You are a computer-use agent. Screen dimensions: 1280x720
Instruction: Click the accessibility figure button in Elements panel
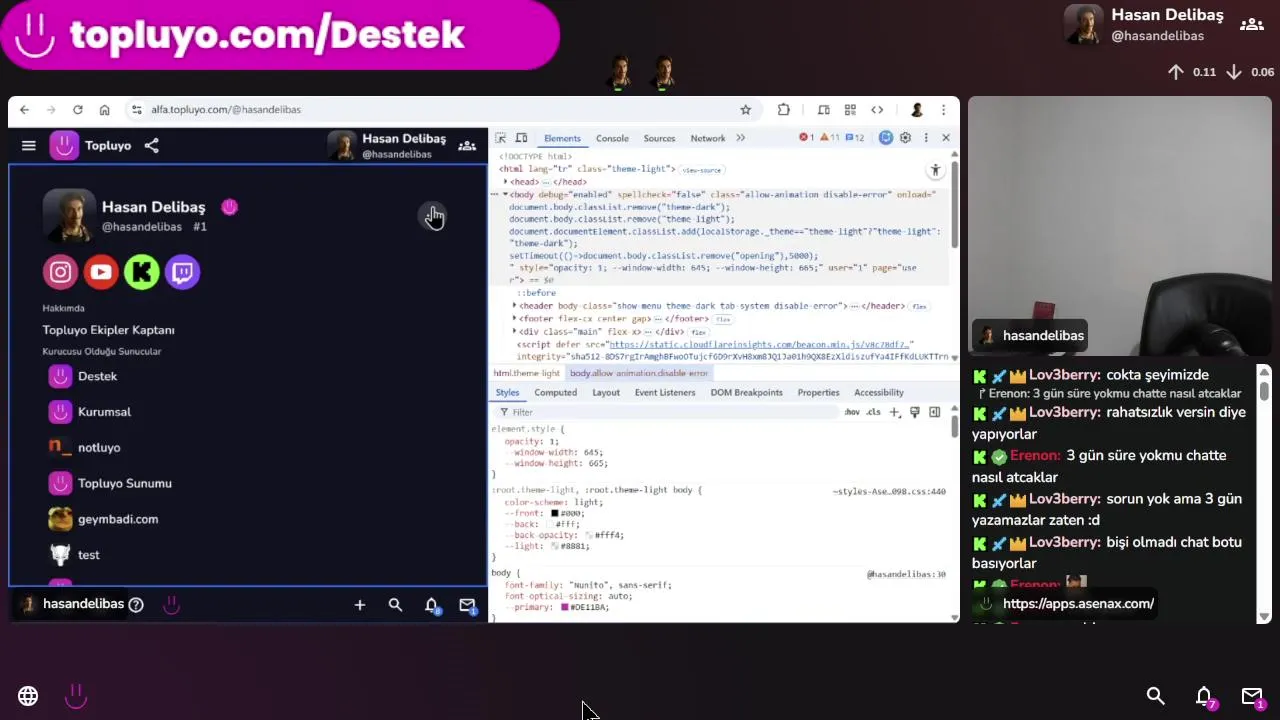point(935,170)
